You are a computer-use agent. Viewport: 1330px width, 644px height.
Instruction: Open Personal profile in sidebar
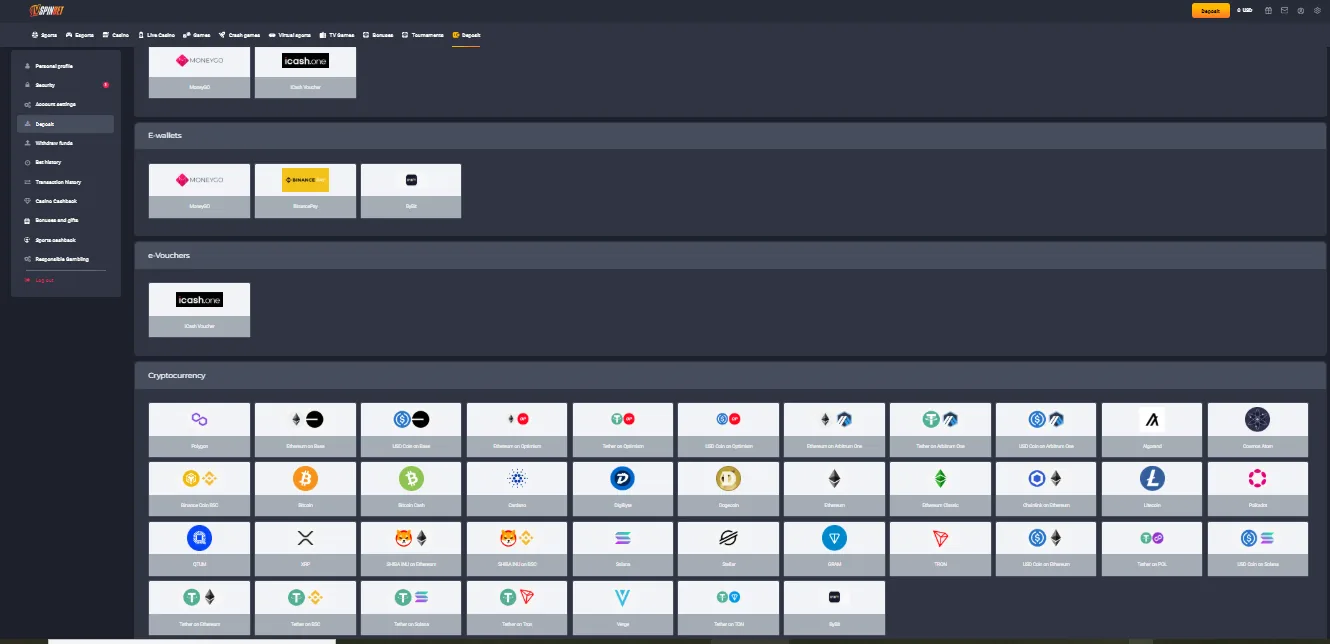[x=65, y=66]
